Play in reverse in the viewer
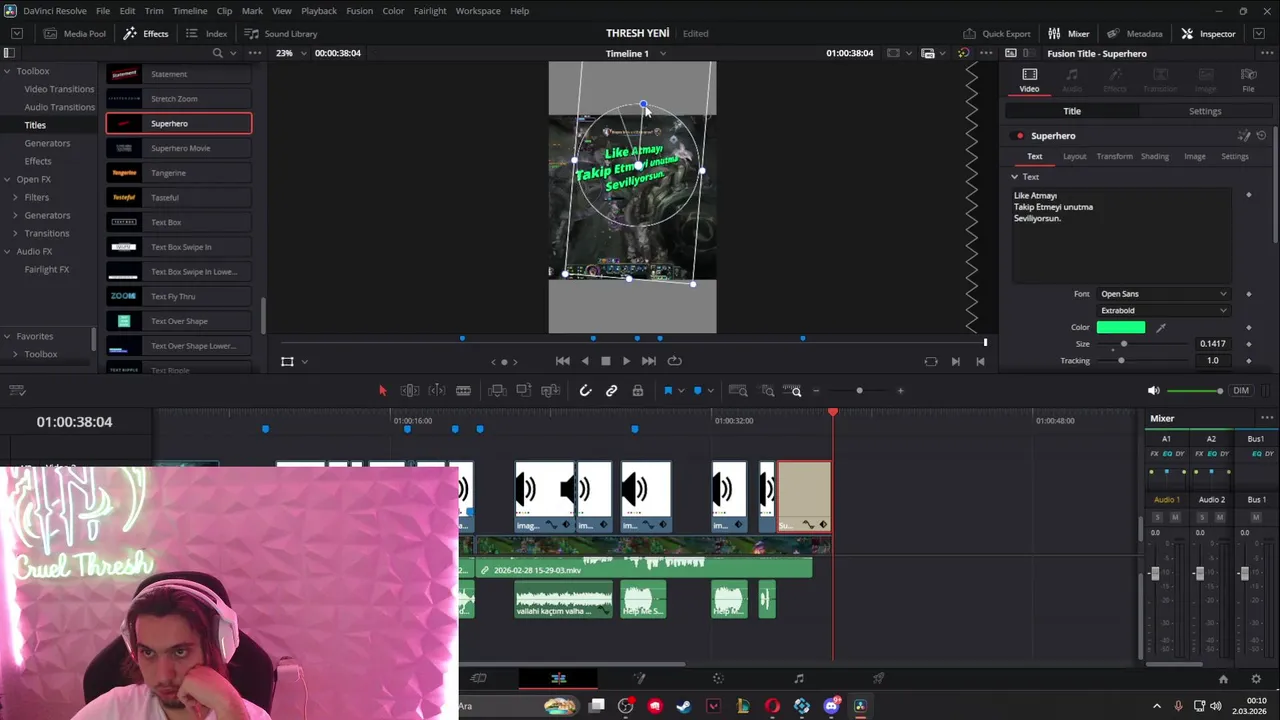This screenshot has height=720, width=1280. 585,361
